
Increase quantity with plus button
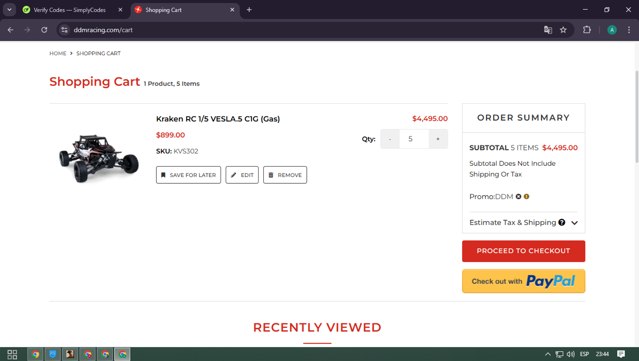(438, 139)
